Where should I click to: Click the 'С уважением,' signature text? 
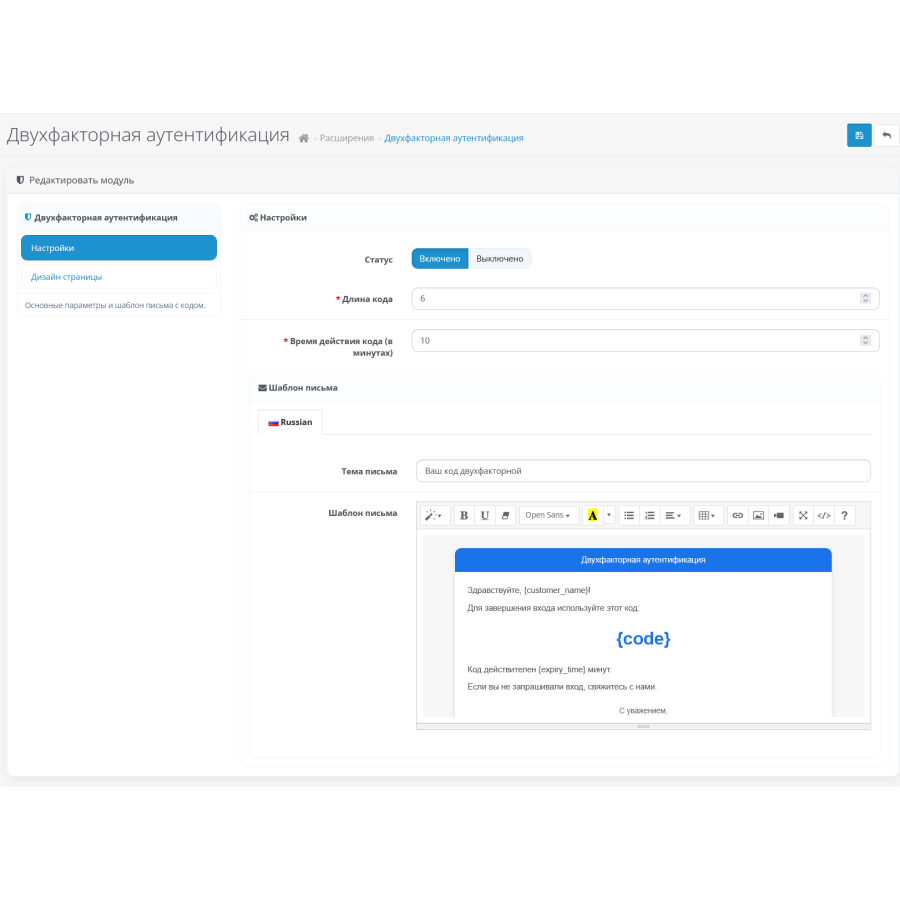click(x=643, y=711)
